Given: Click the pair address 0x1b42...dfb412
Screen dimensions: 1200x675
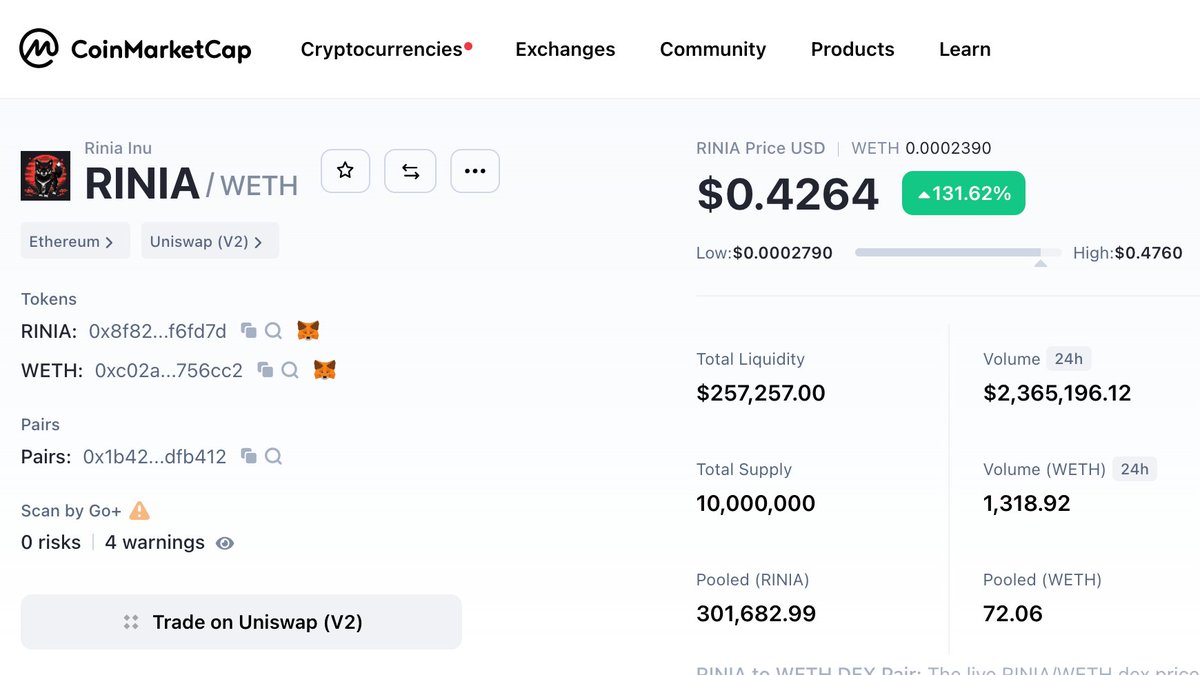Looking at the screenshot, I should click(155, 456).
